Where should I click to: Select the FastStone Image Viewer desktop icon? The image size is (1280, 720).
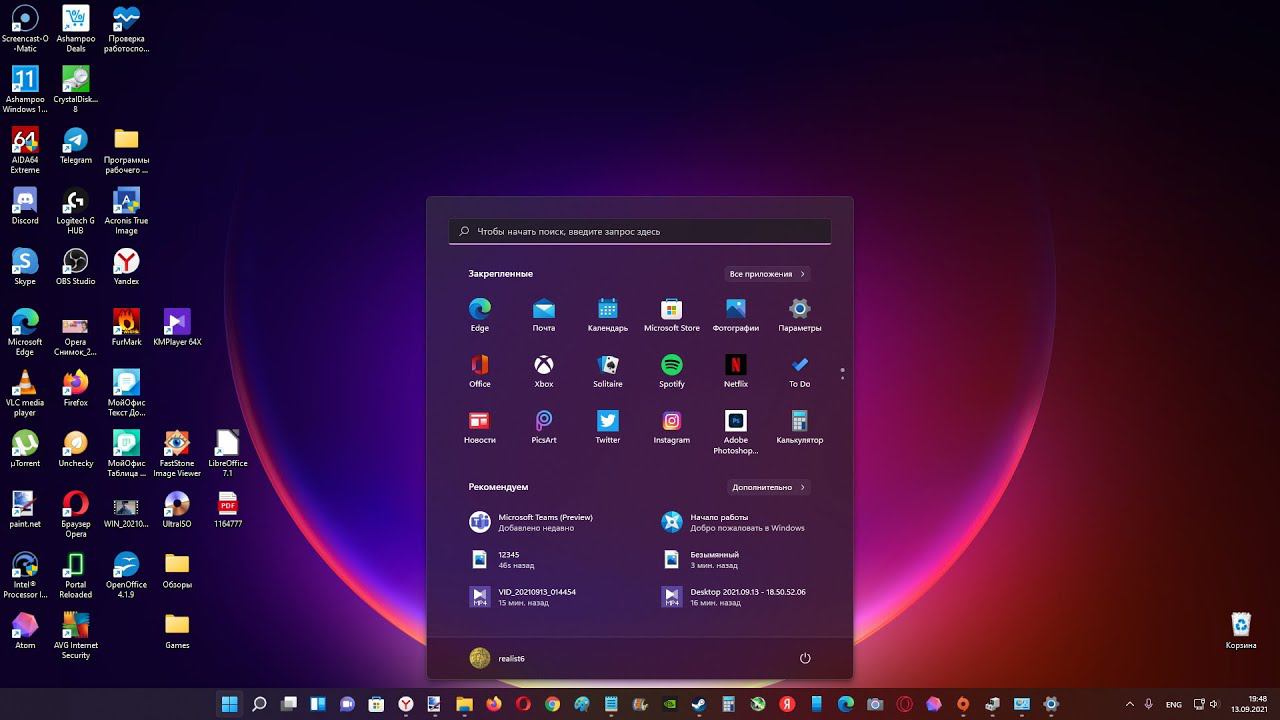tap(177, 453)
